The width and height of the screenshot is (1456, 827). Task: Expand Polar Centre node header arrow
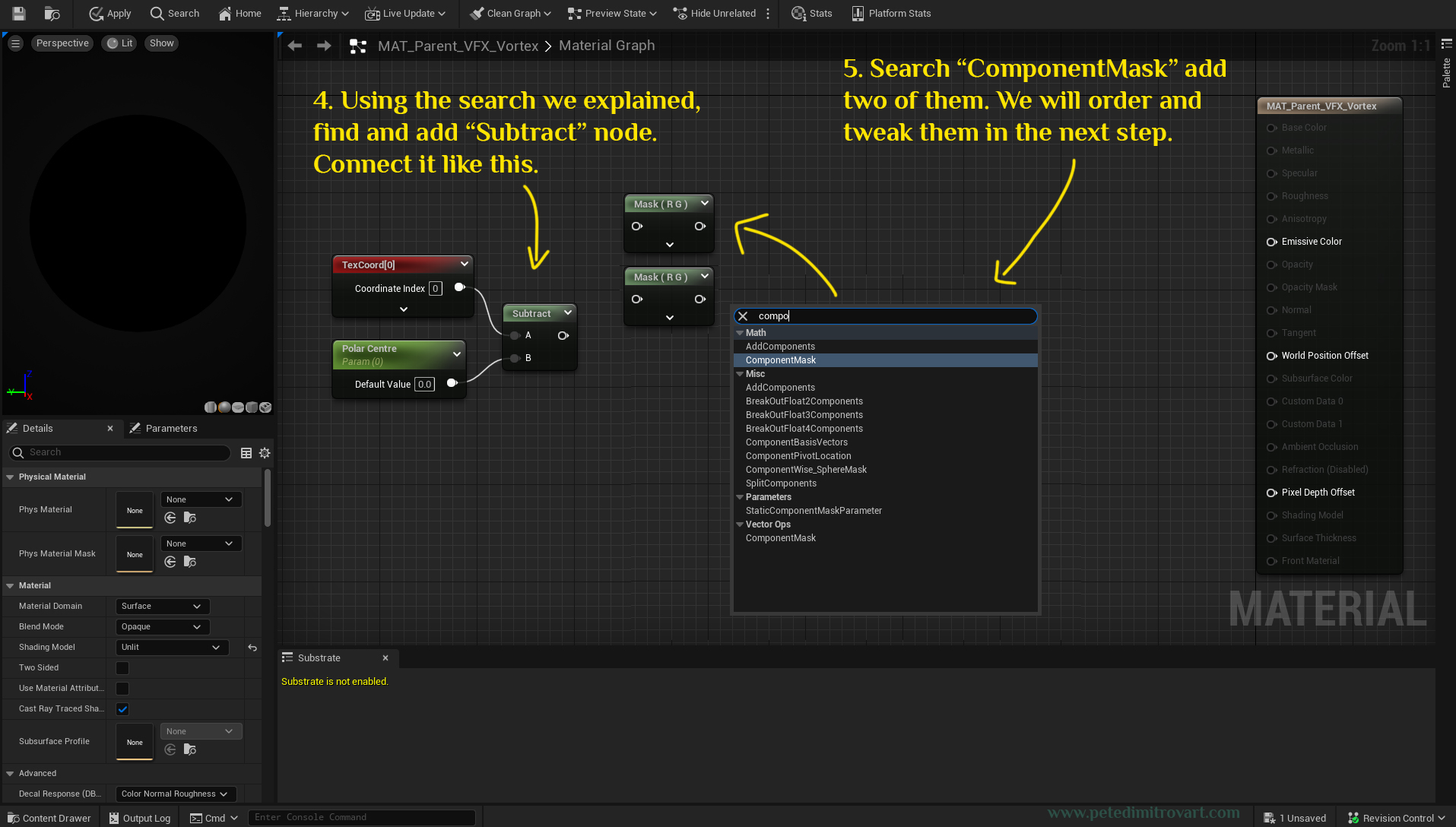click(457, 354)
